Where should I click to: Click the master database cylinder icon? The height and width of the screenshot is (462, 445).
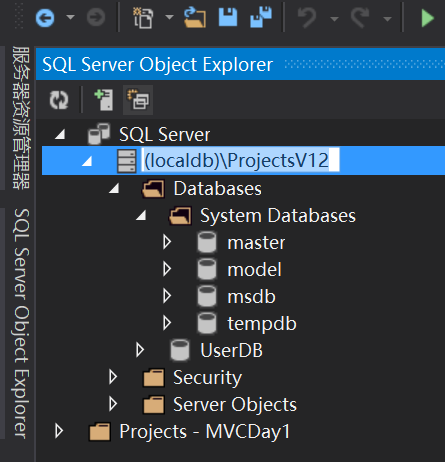pyautogui.click(x=207, y=242)
